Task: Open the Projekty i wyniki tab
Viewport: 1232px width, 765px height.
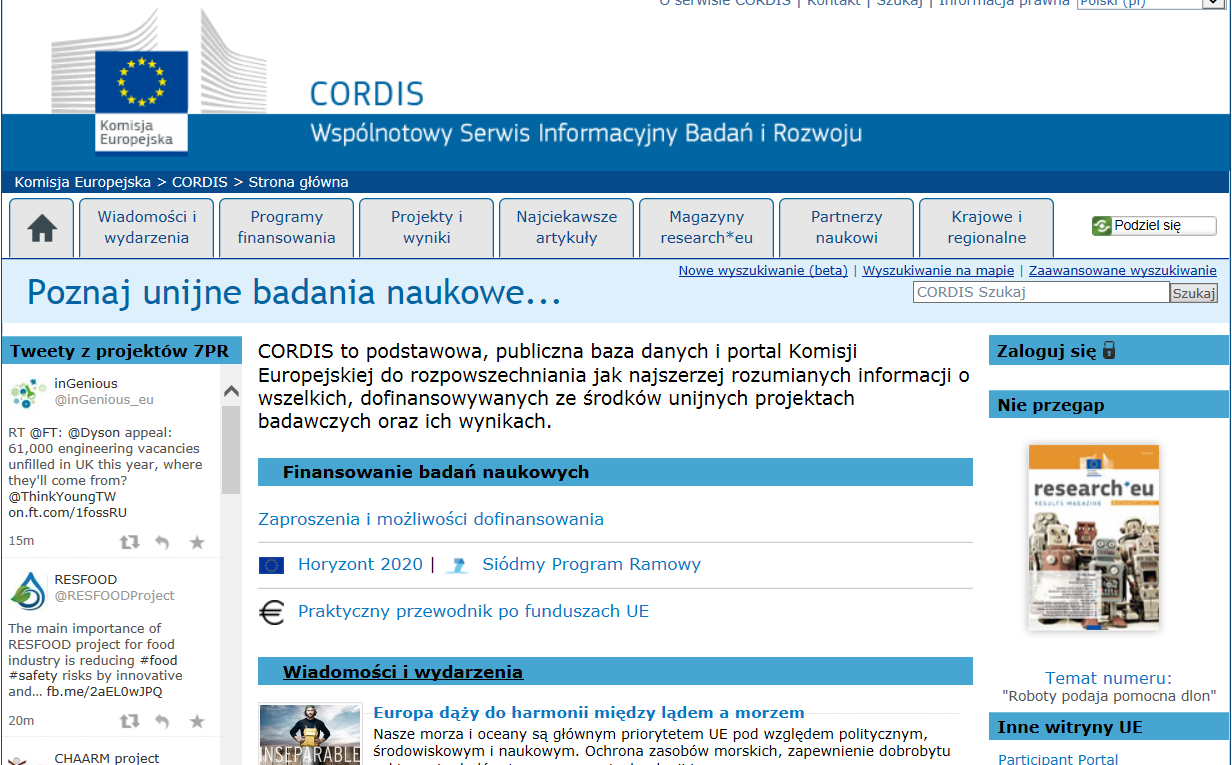Action: [x=427, y=228]
